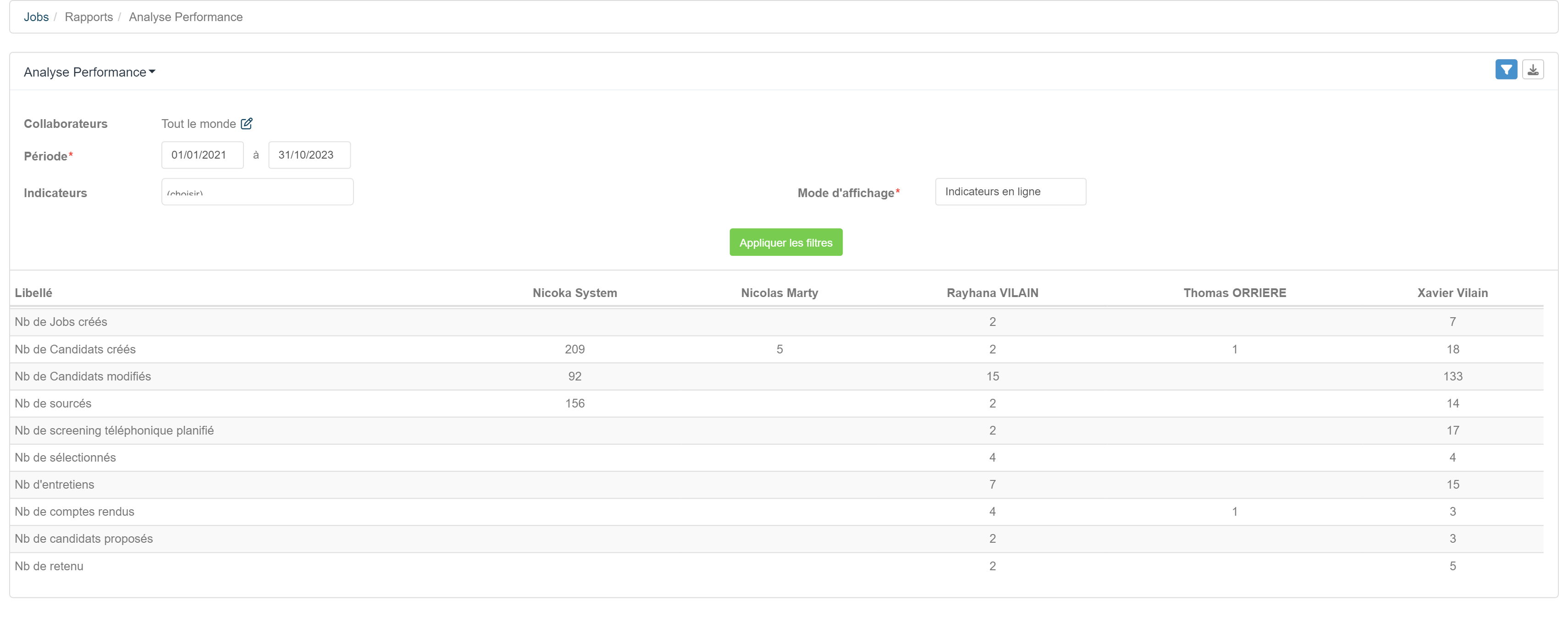Click Xavier Vilain's Candidats créés value 18
The height and width of the screenshot is (617, 1568).
[1452, 349]
